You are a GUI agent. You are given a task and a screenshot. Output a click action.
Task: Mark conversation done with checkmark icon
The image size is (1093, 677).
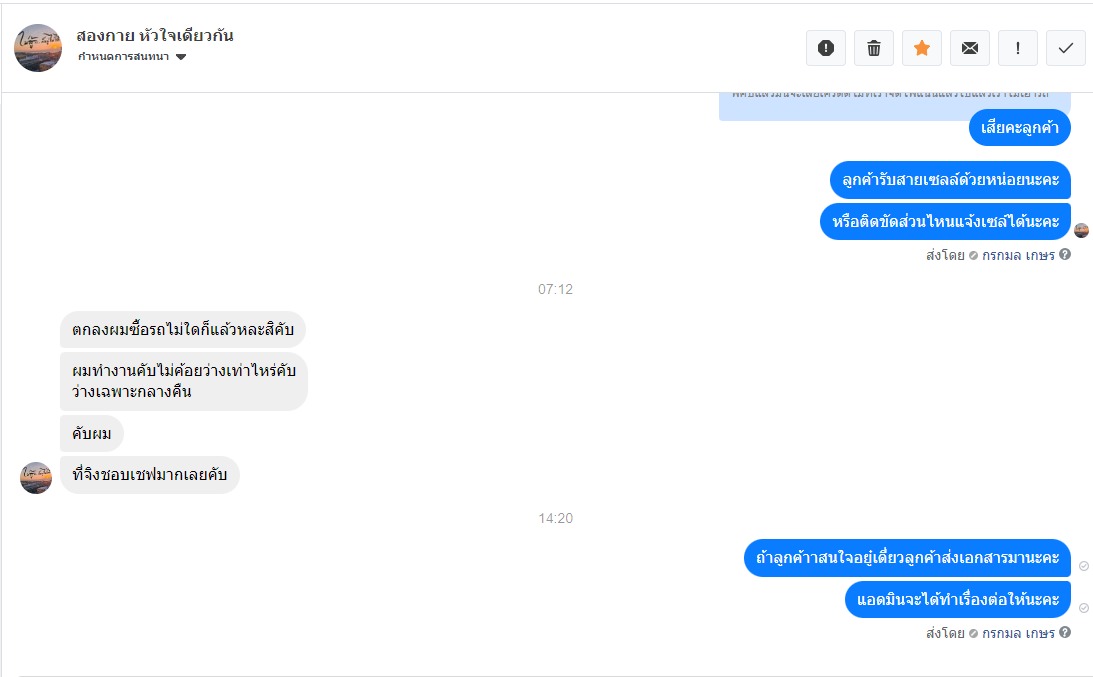tap(1066, 48)
